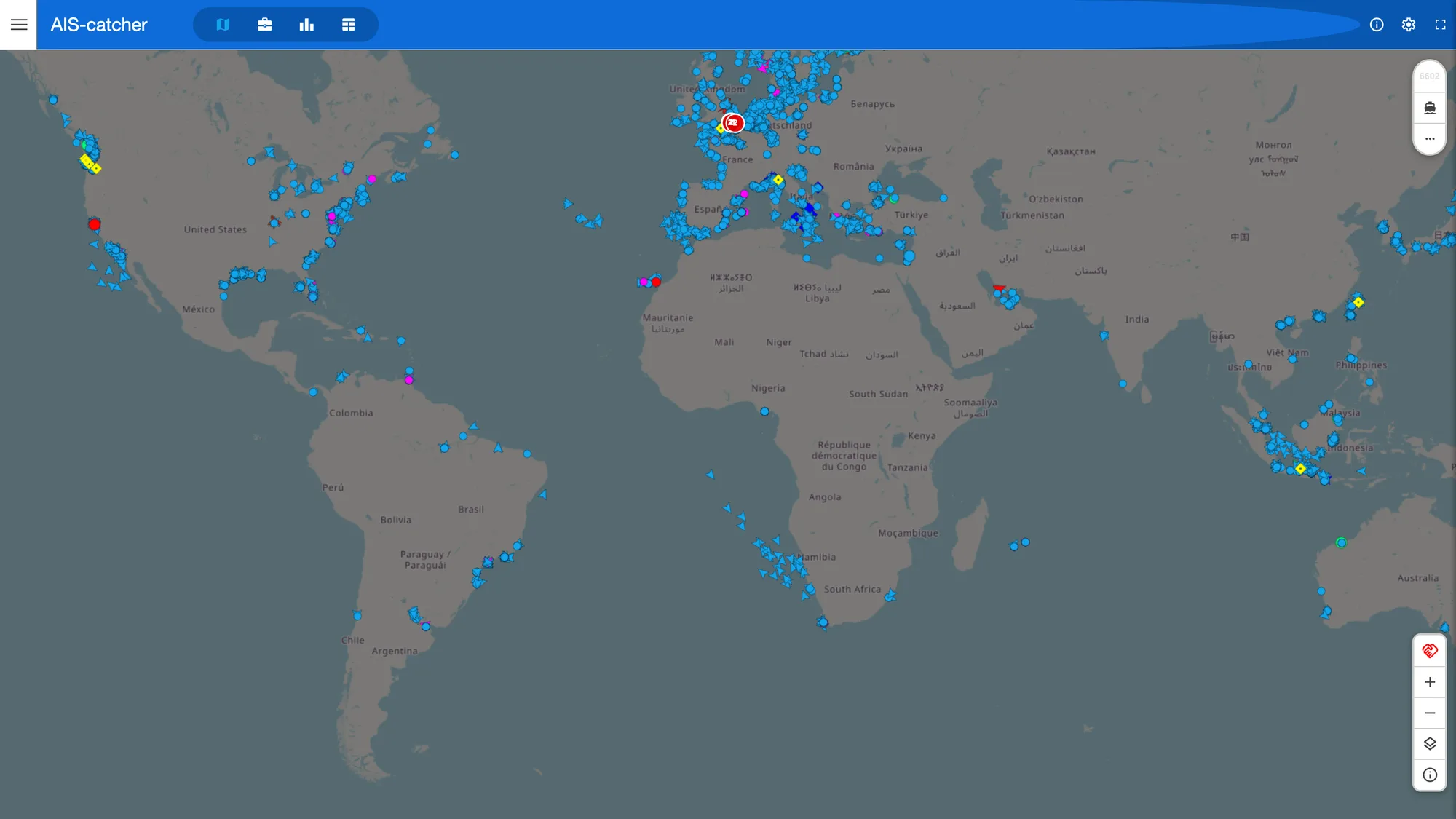This screenshot has width=1456, height=819.
Task: Select the yellow diamond marker near Taiwan
Action: tap(1358, 302)
